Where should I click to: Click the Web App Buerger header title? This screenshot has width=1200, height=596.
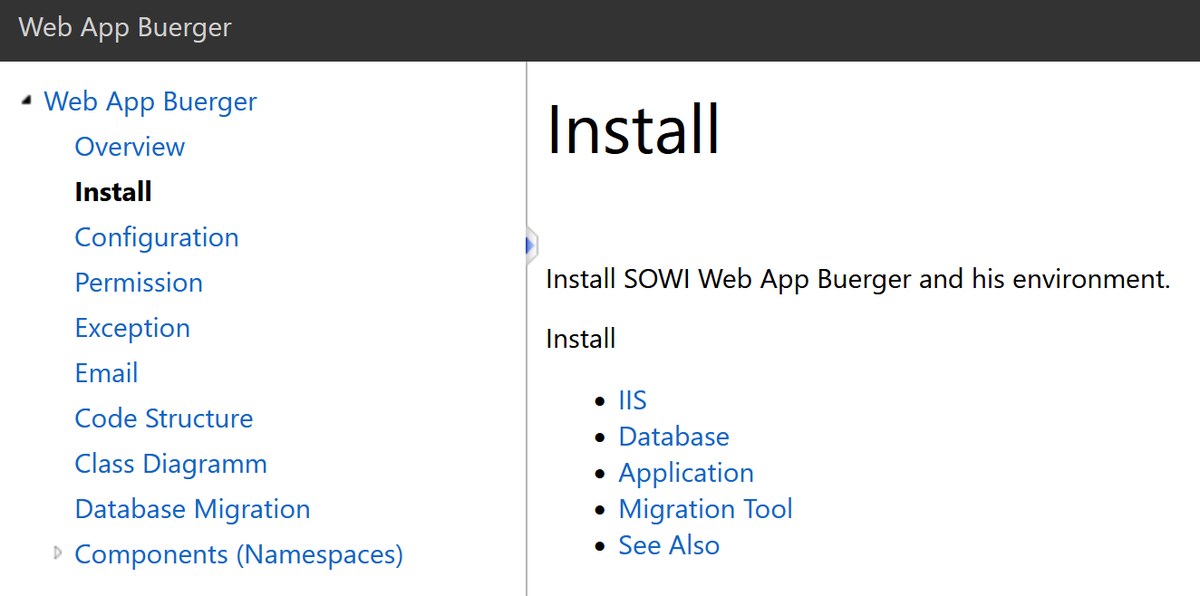125,27
